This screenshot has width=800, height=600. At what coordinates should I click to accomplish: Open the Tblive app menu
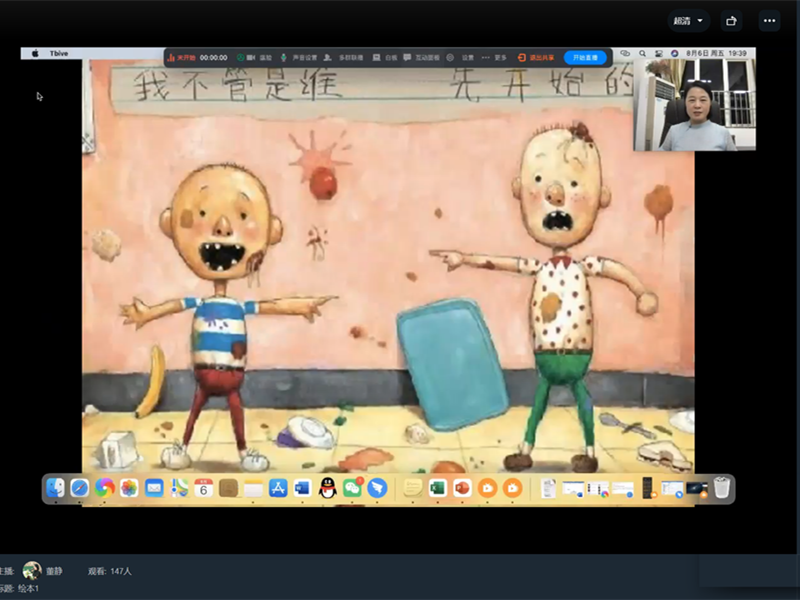point(59,53)
